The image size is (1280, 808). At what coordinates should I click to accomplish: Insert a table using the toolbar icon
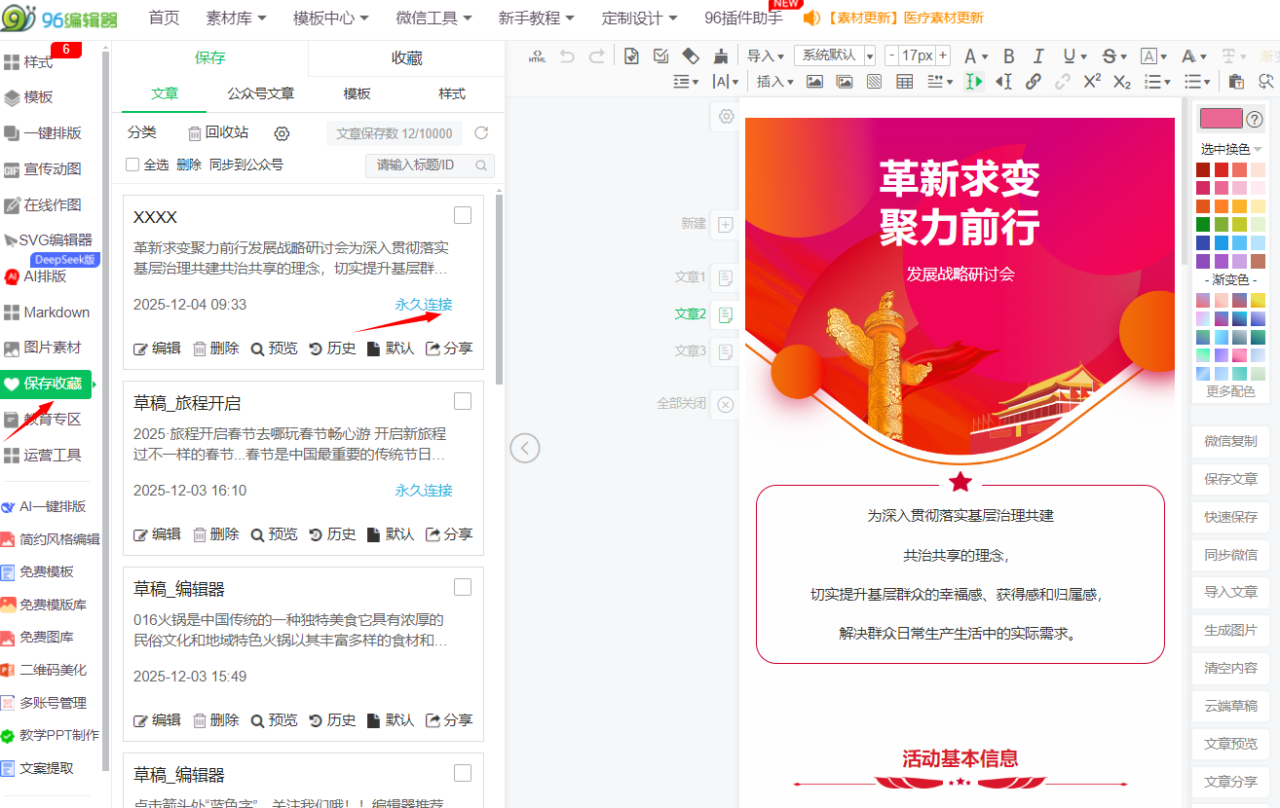point(904,82)
